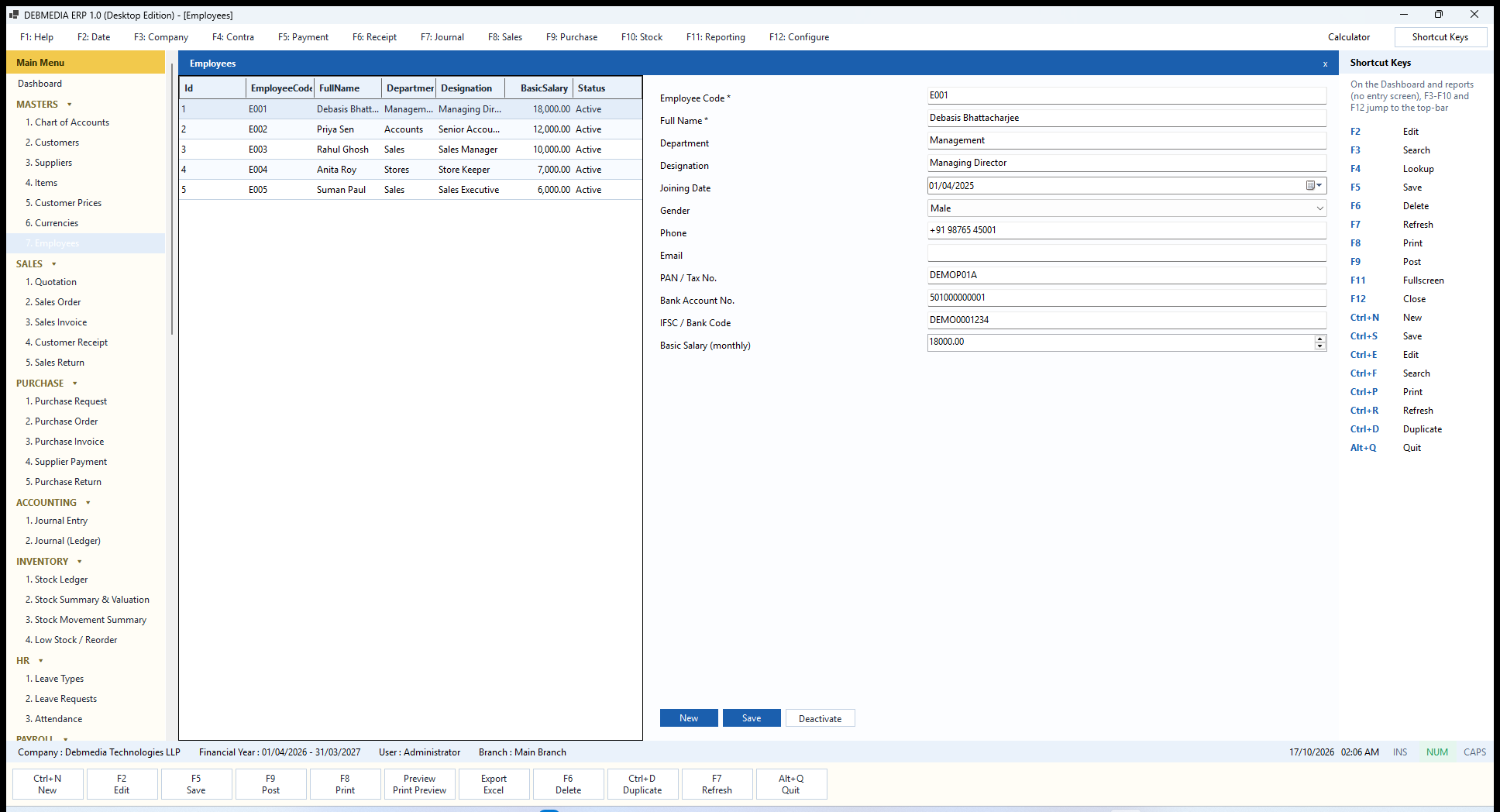Open the Joining Date calendar picker
1500x812 pixels.
click(1314, 186)
